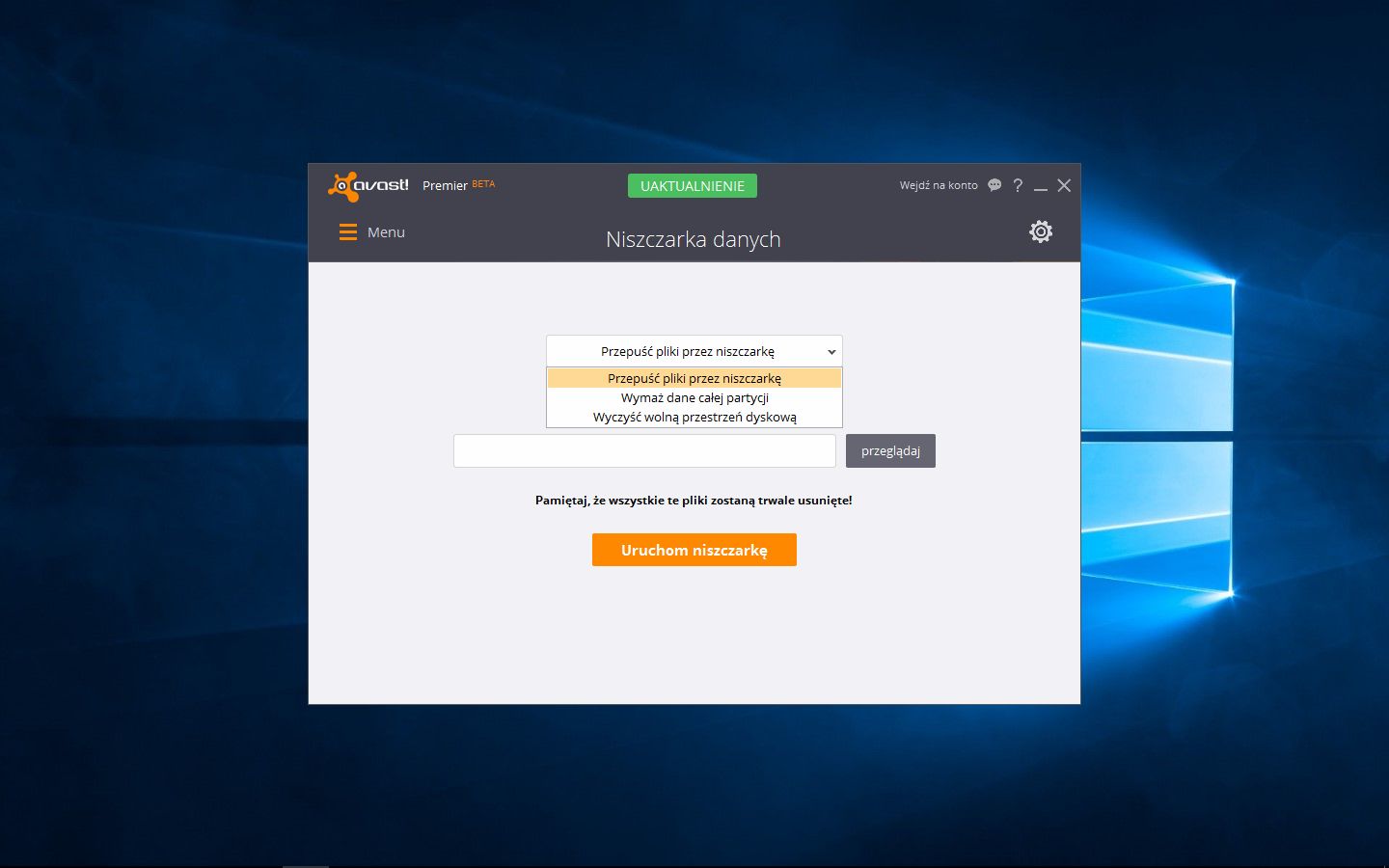Image resolution: width=1389 pixels, height=868 pixels.
Task: Select 'Wymaż dane całej partycji' option
Action: [x=694, y=397]
